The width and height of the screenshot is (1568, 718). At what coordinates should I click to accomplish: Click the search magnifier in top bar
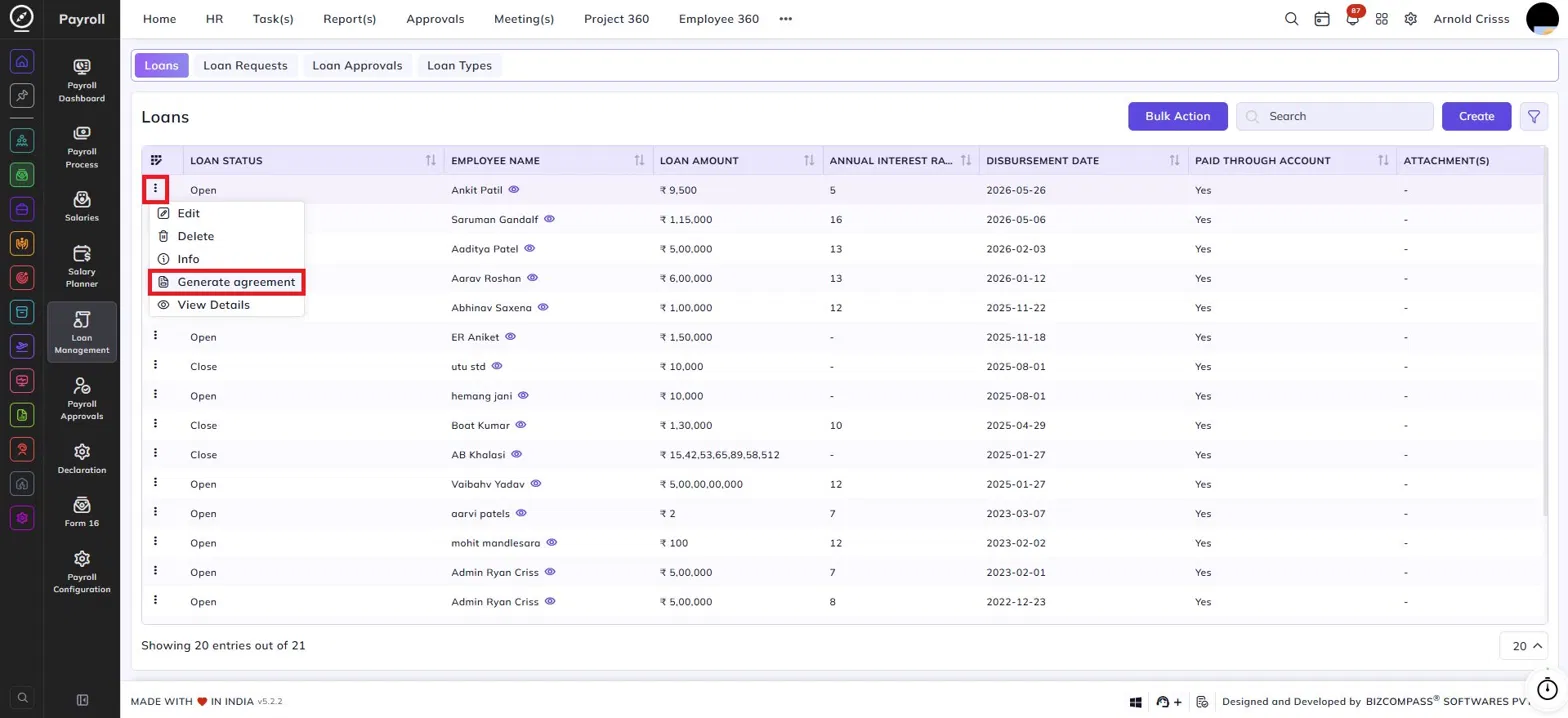tap(1291, 19)
